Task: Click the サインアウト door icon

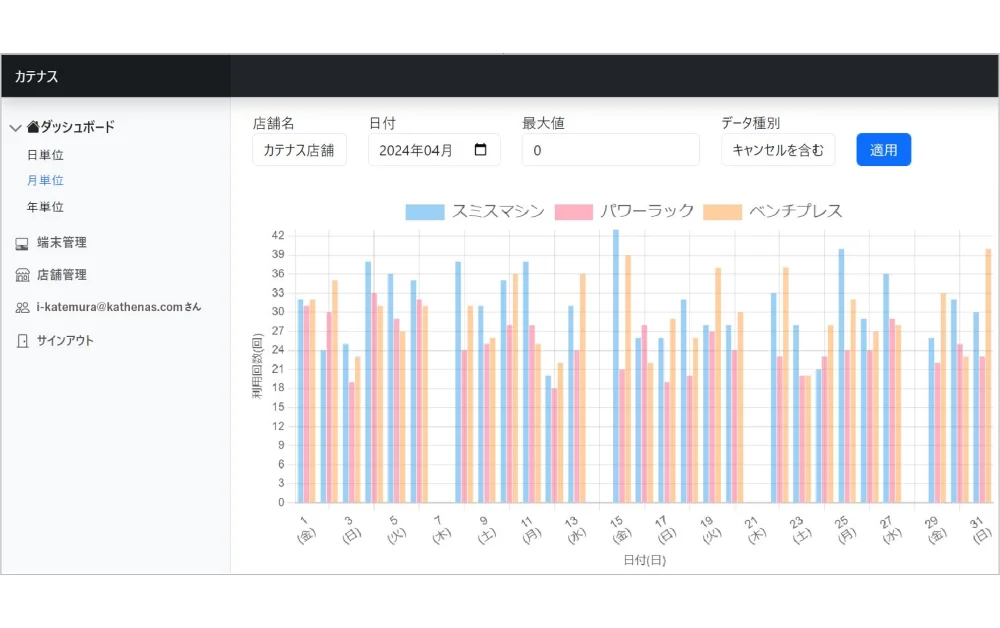Action: click(22, 341)
